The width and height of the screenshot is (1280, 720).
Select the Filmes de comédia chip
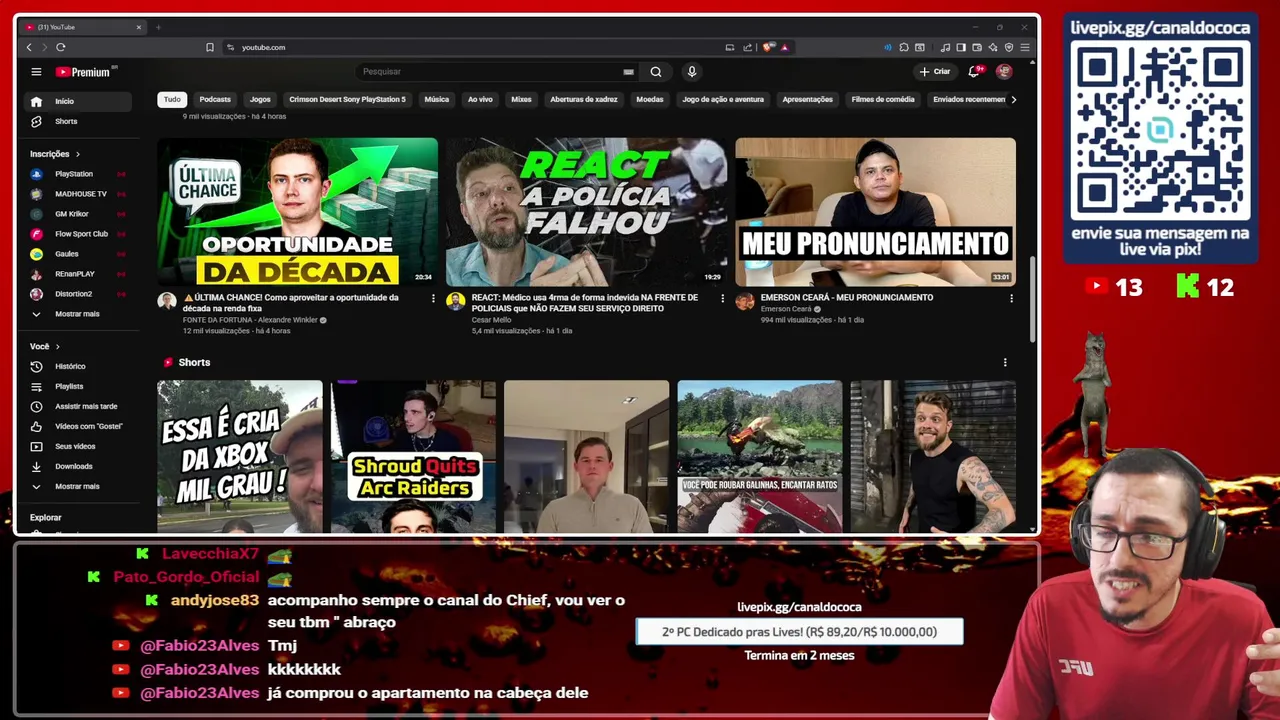[883, 99]
